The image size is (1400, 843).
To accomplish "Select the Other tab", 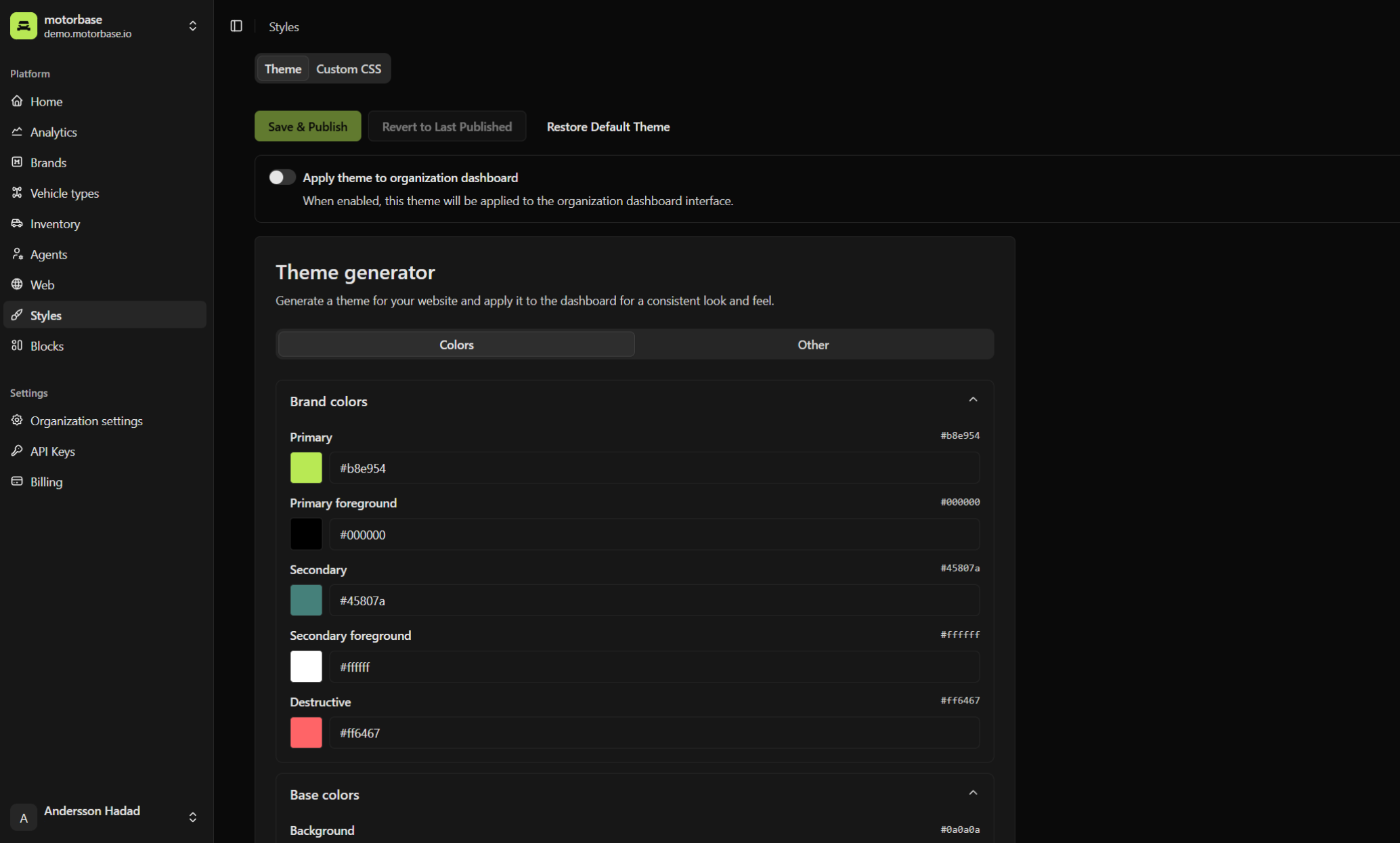I will [813, 344].
